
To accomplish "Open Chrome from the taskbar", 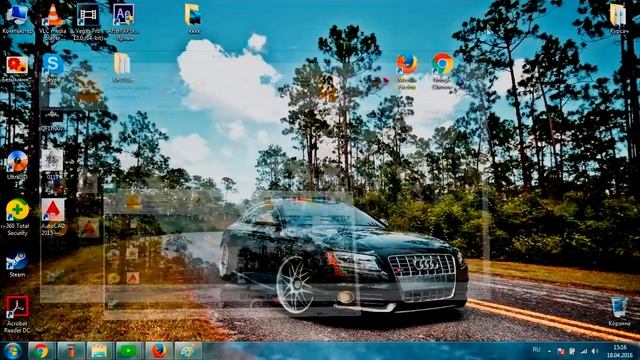I will tap(40, 351).
